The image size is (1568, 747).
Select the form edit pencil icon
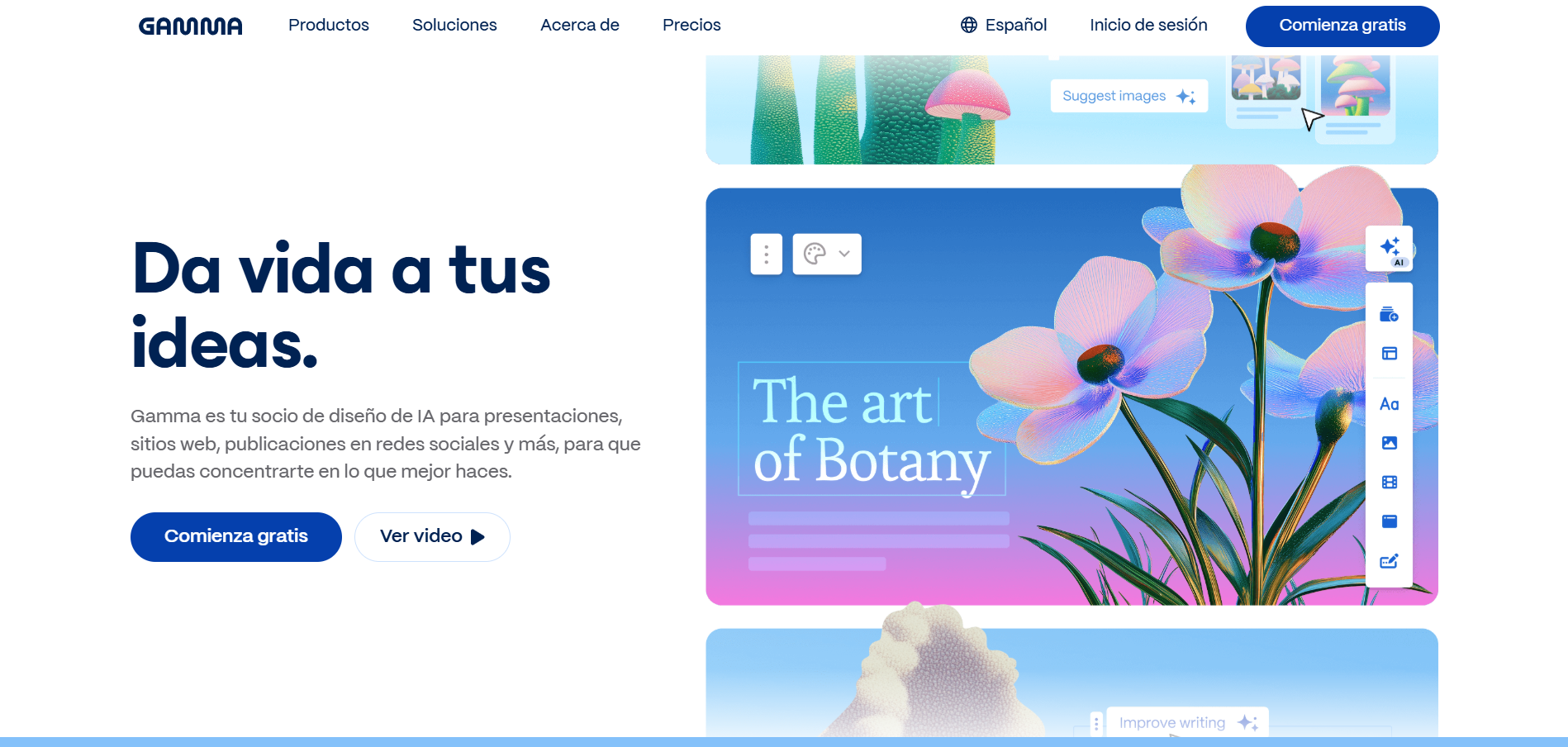(1389, 561)
